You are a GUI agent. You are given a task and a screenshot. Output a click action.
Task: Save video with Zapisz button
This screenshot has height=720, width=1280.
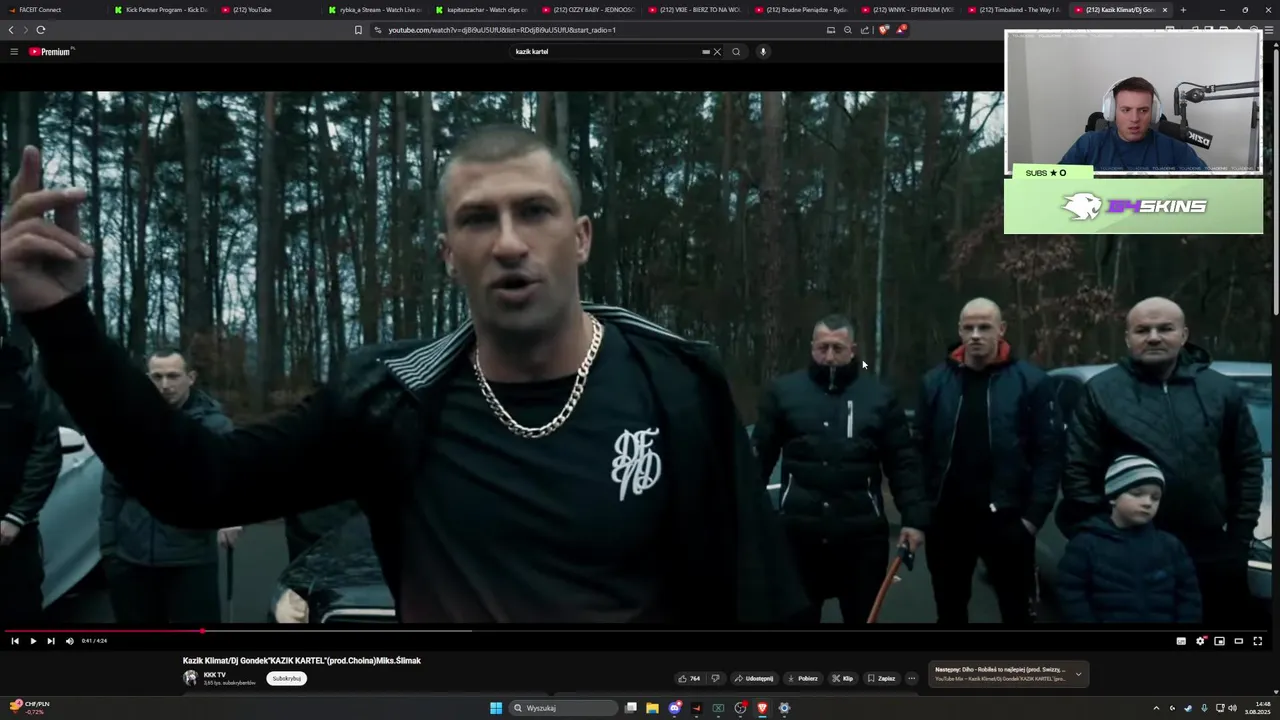(882, 678)
